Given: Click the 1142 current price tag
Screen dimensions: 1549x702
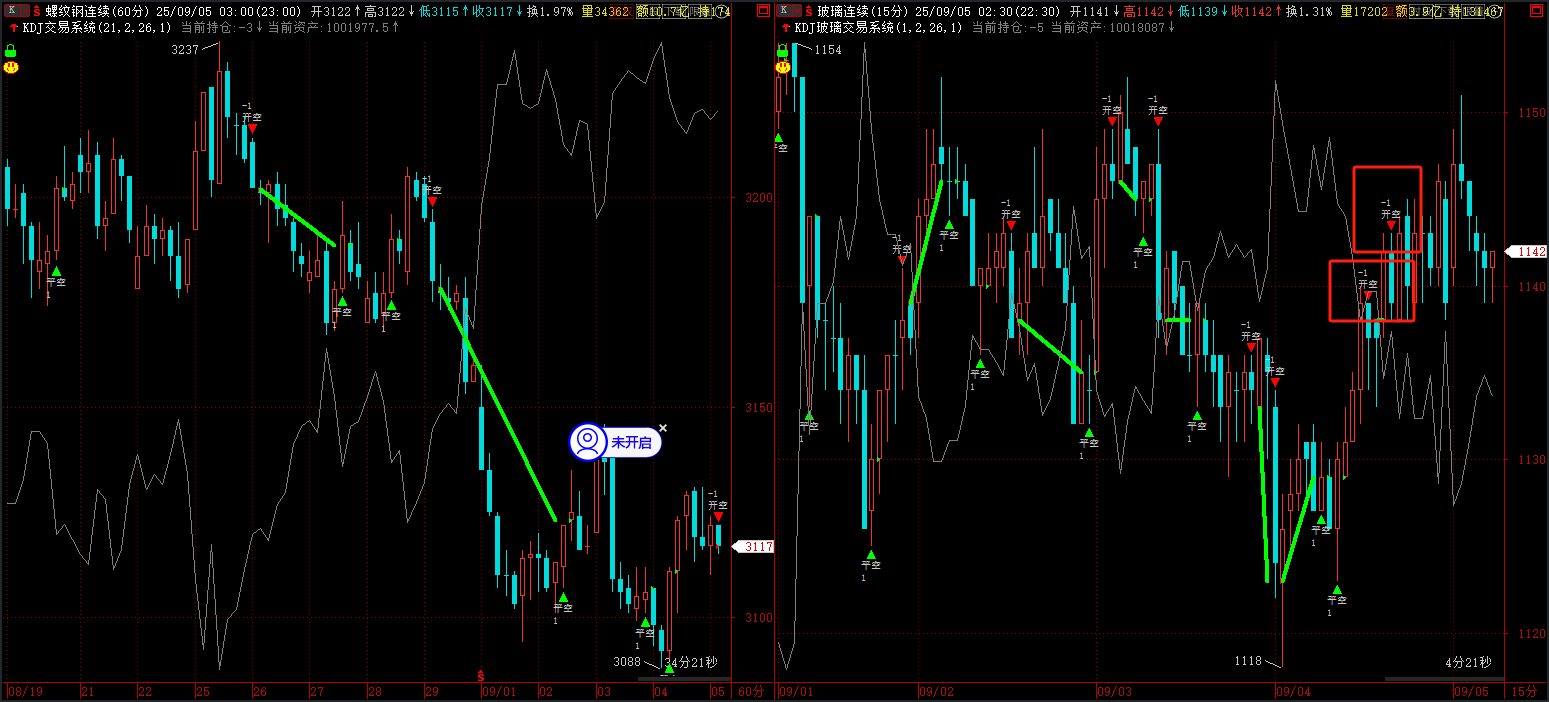Looking at the screenshot, I should pos(1528,252).
